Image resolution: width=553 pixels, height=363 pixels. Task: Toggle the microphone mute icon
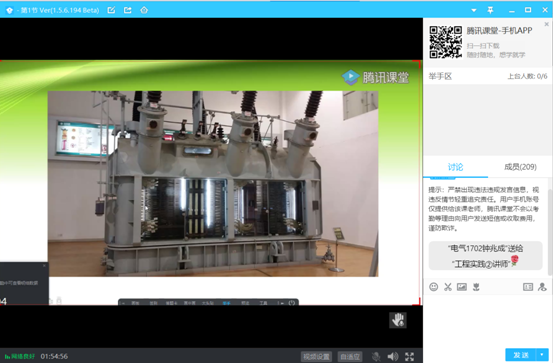coord(376,356)
